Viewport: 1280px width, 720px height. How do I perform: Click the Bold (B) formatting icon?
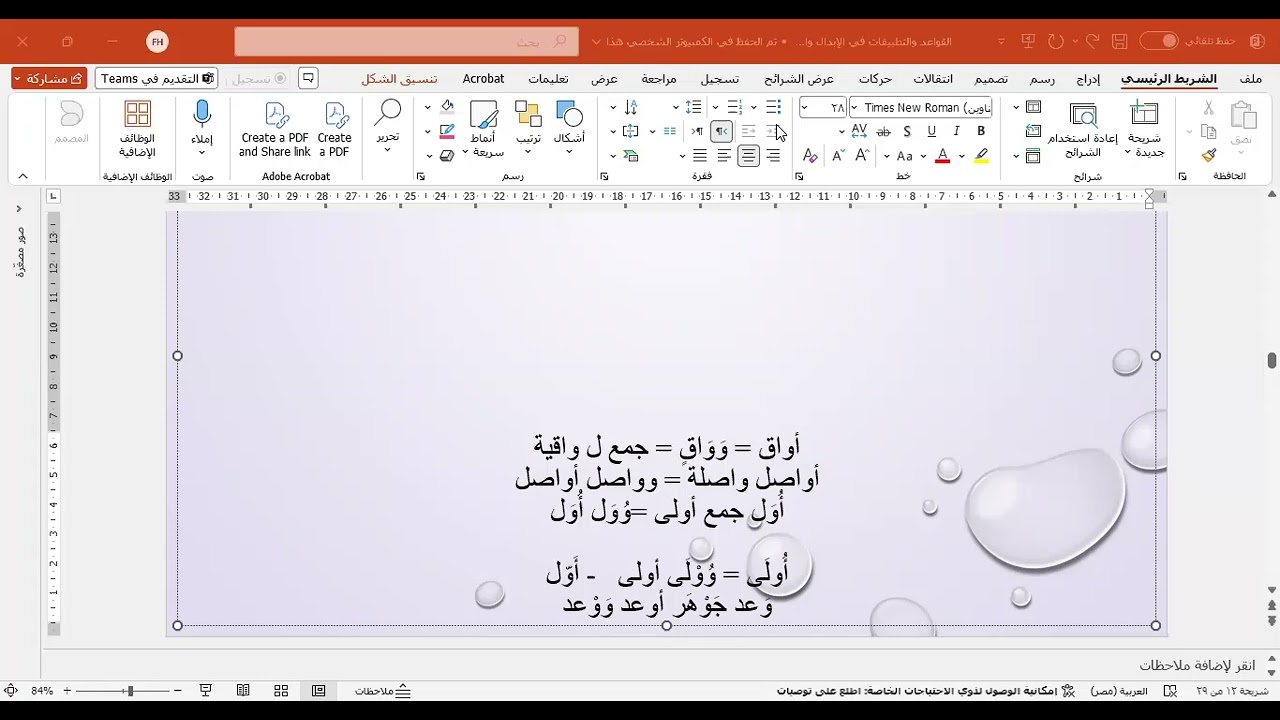(x=981, y=131)
